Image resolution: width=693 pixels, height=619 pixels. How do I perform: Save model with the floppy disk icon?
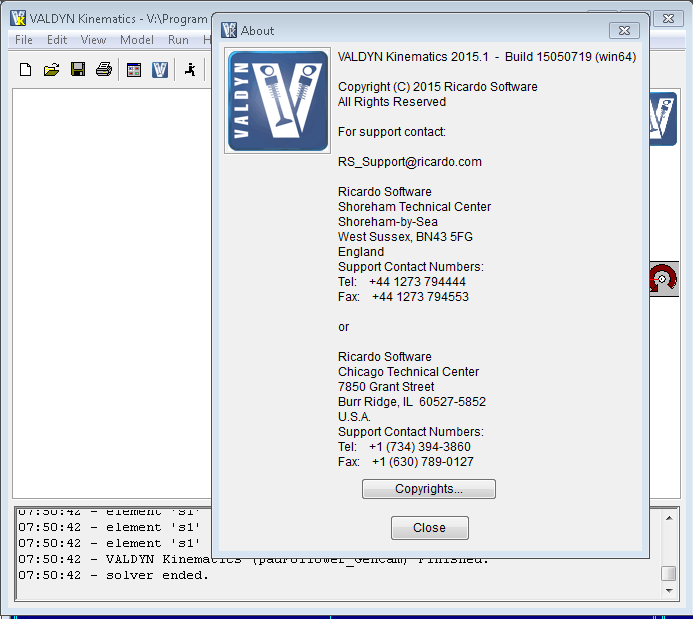point(78,69)
